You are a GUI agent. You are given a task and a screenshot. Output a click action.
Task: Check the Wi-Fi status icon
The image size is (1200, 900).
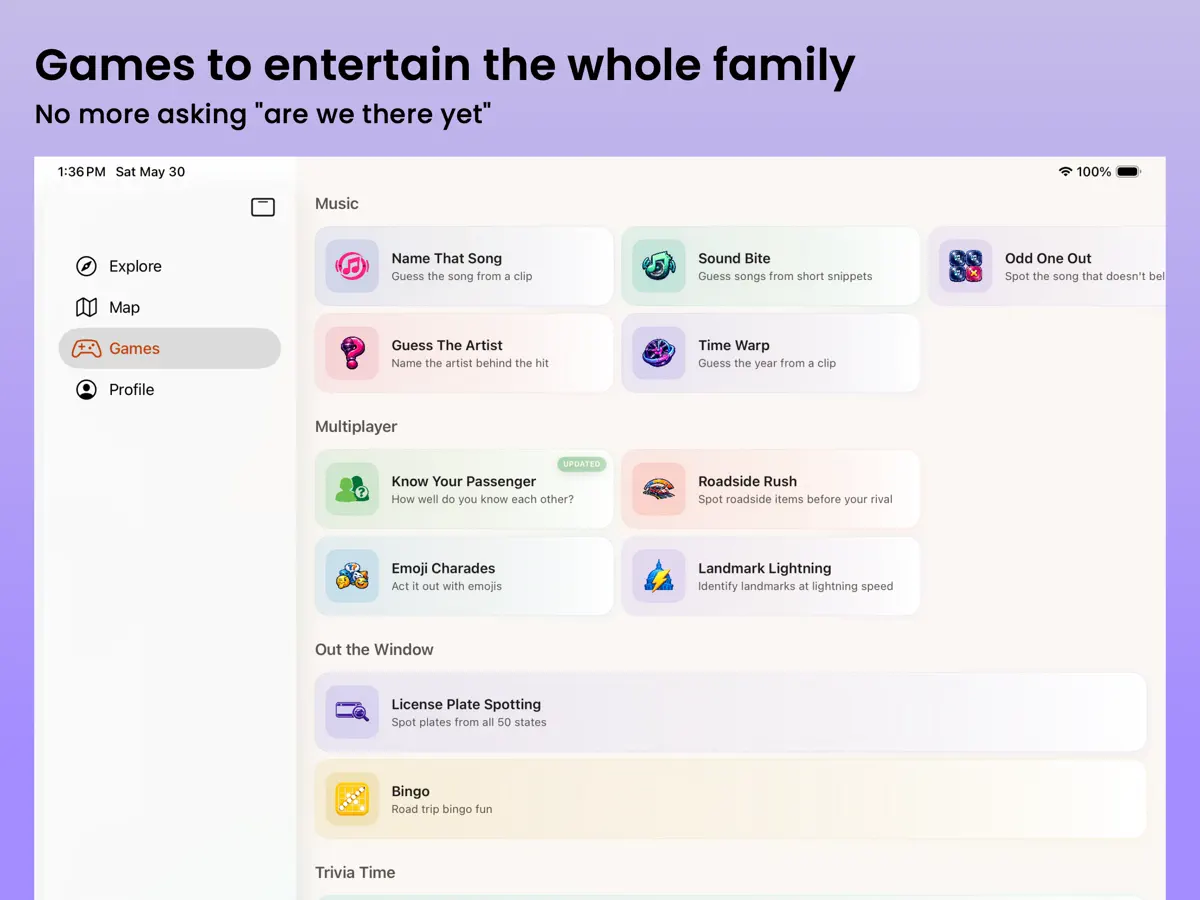pyautogui.click(x=1065, y=172)
